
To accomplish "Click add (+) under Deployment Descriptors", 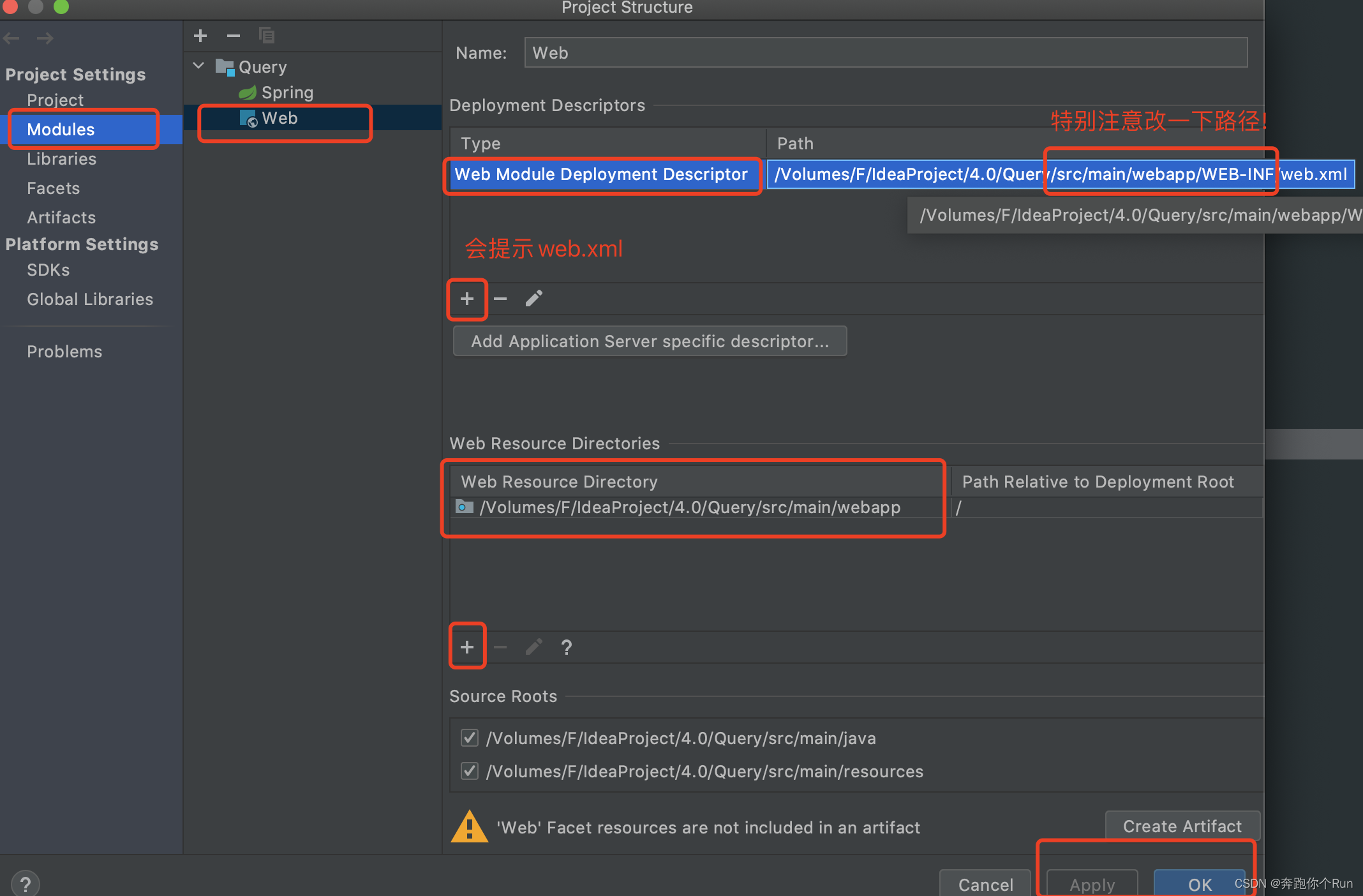I will click(x=466, y=298).
